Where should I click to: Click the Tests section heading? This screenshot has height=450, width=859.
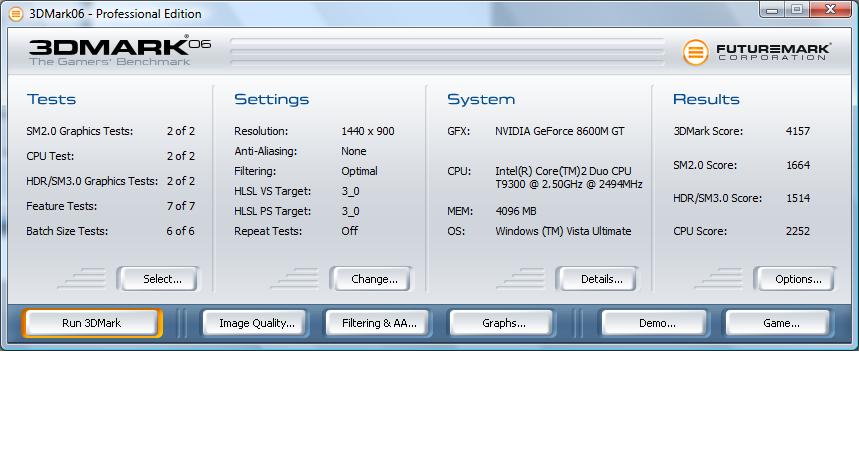click(x=51, y=99)
